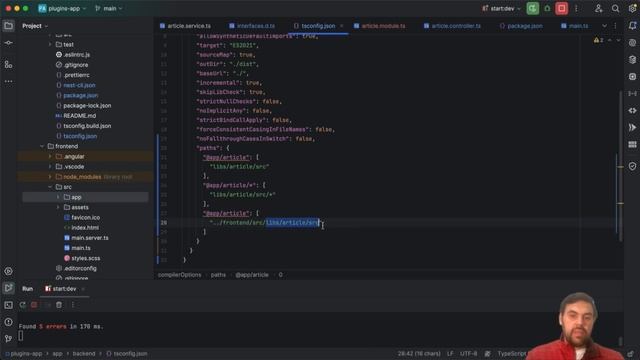Click backend in status bar path
The image size is (640, 360).
click(84, 353)
